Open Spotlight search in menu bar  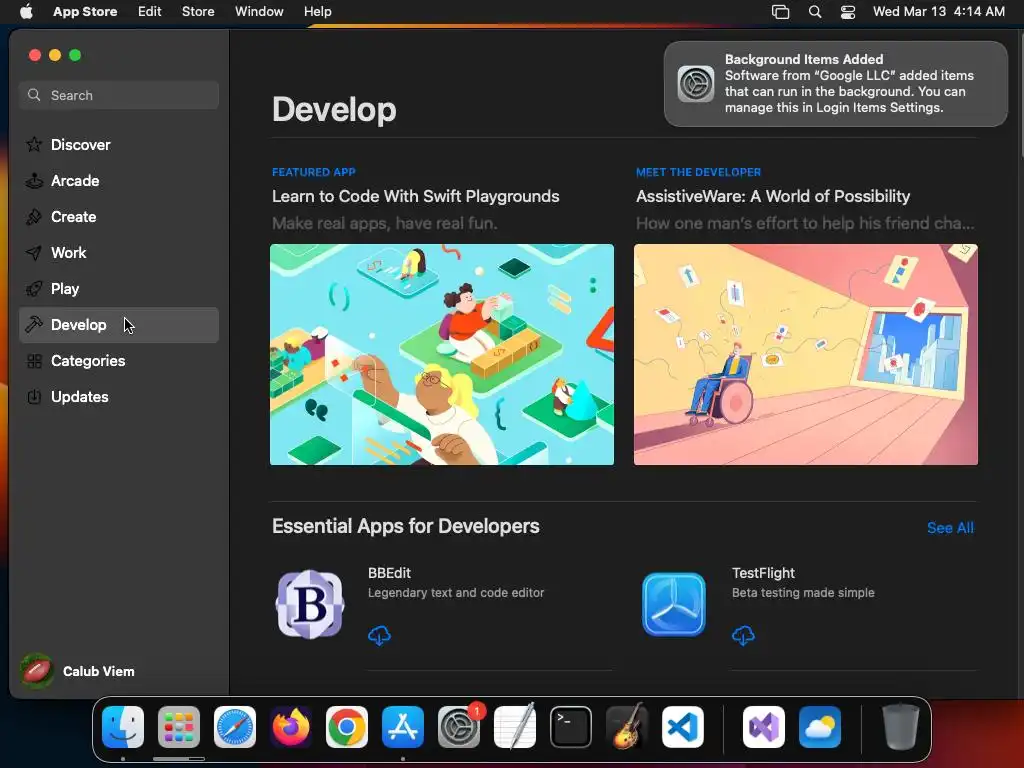(x=815, y=12)
